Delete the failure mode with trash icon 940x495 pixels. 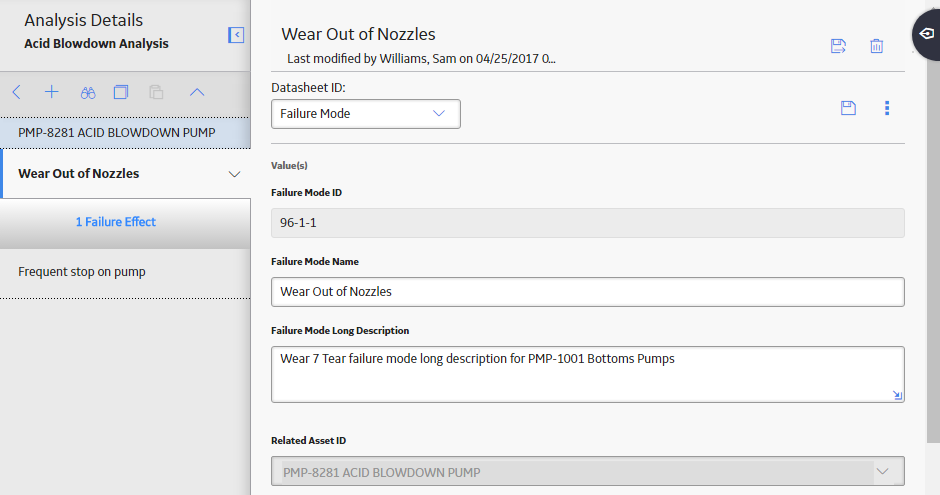click(876, 46)
